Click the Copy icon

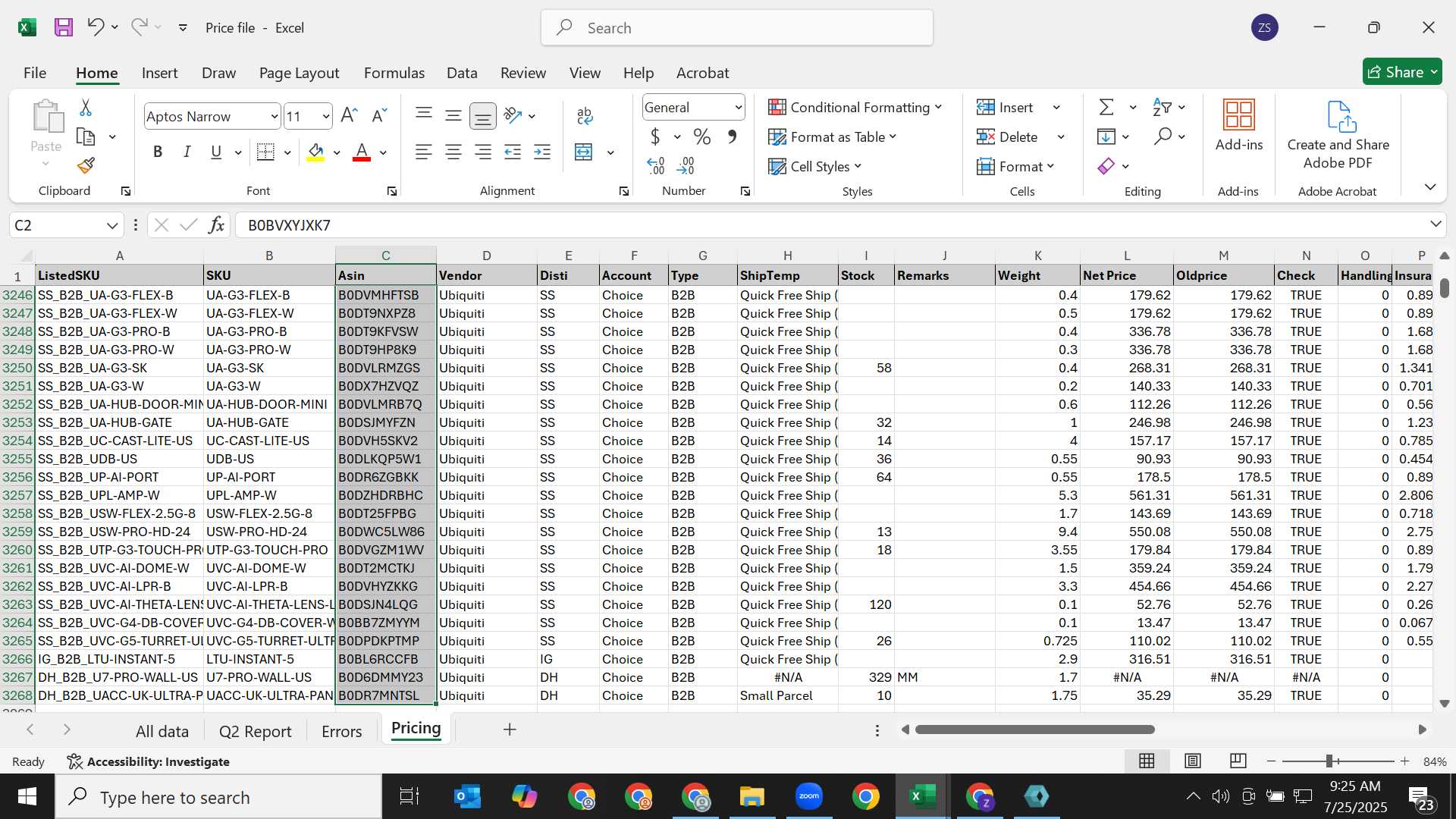point(86,137)
